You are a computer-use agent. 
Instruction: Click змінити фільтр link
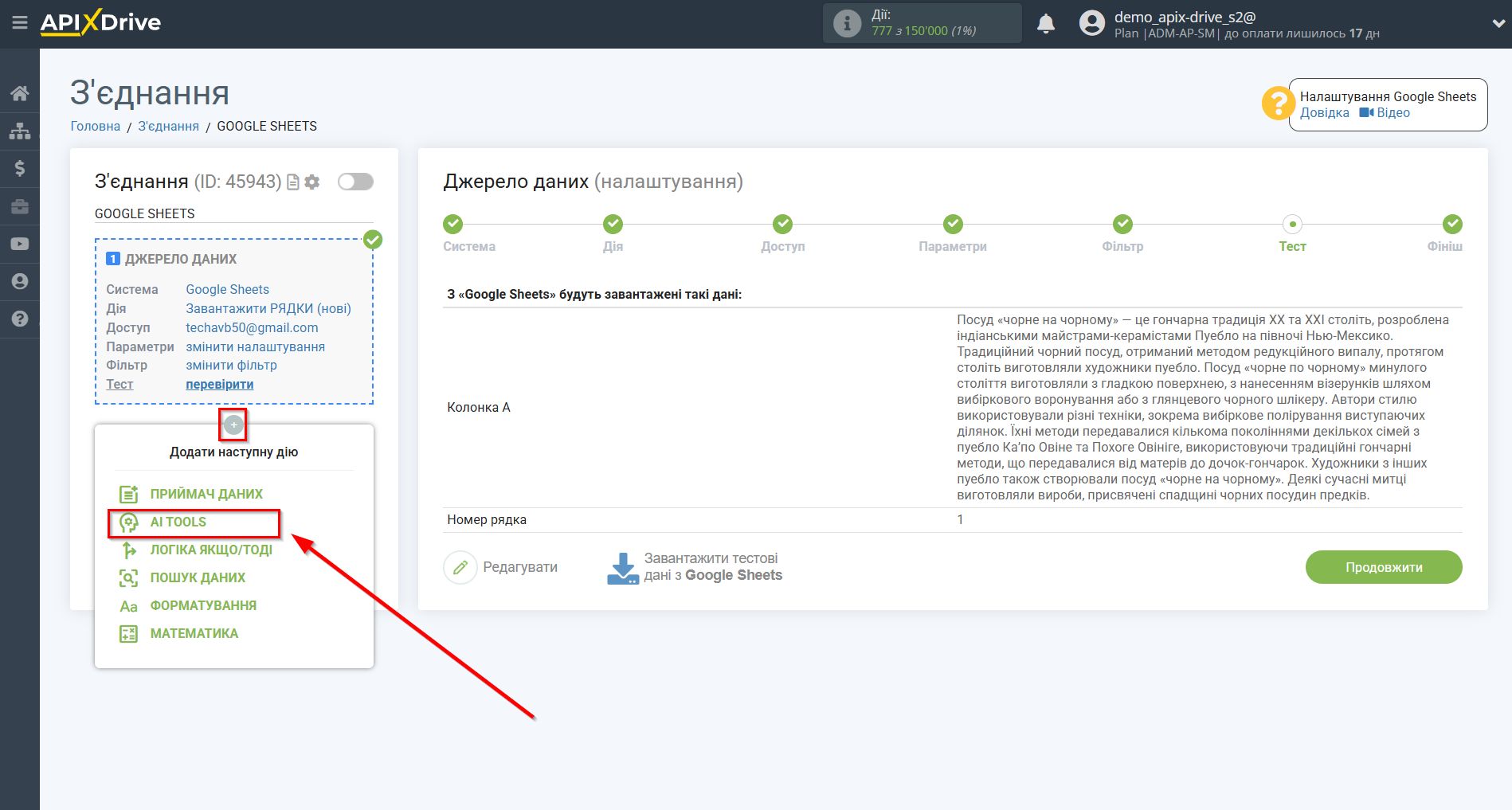(231, 365)
